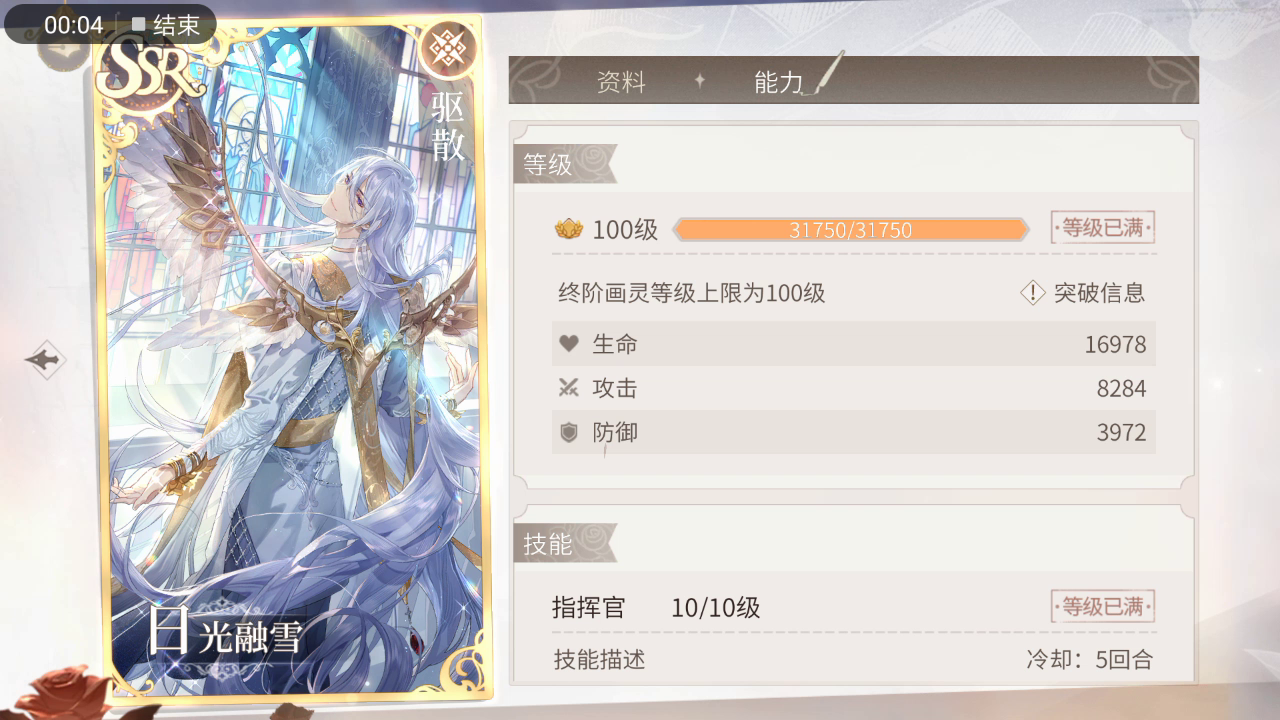Tap the crossed swords icon next to 攻击
This screenshot has height=720, width=1280.
569,388
